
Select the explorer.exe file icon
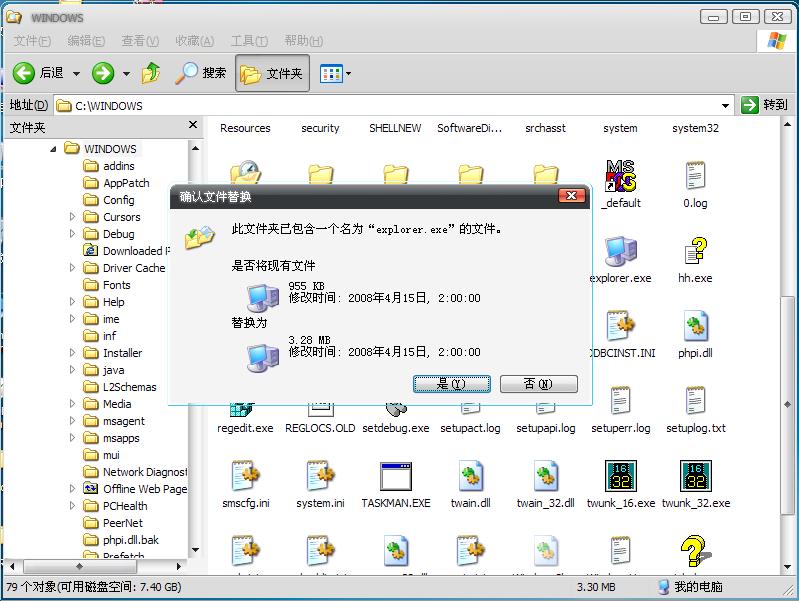coord(620,251)
